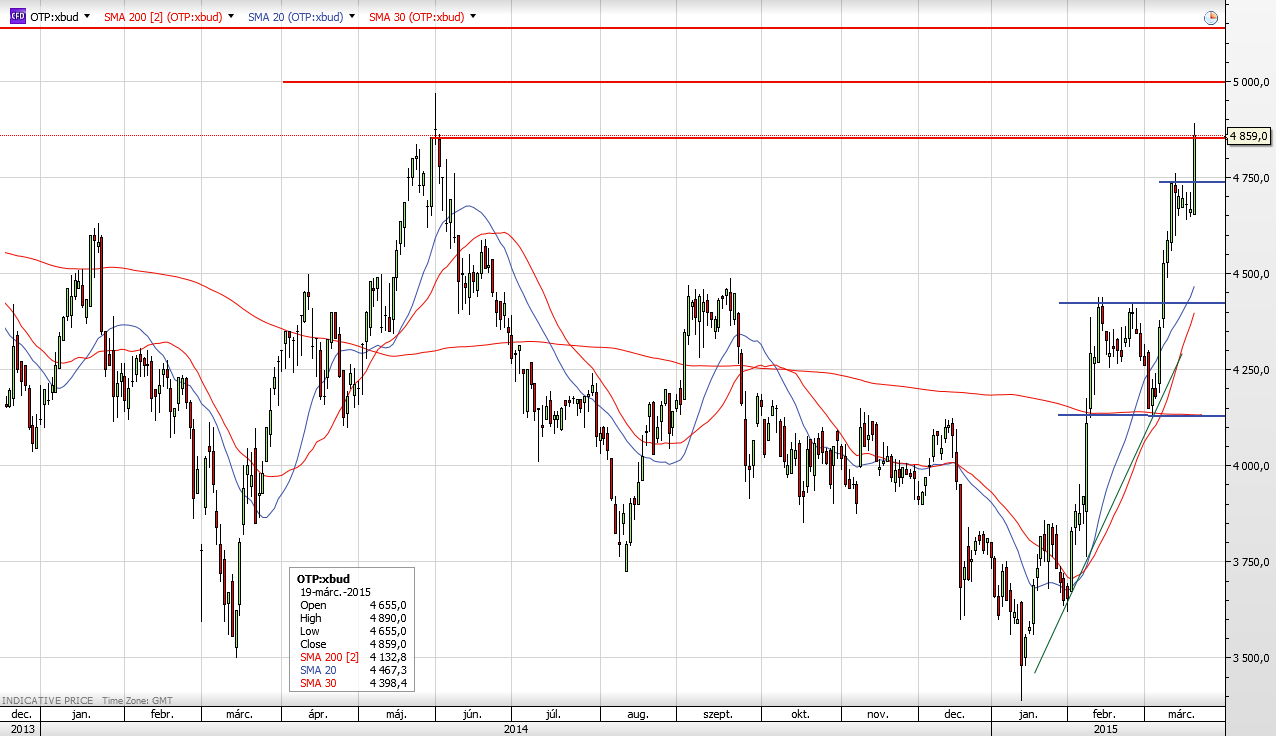Viewport: 1276px width, 736px height.
Task: Click the 3 750,0 price axis label
Action: click(x=1251, y=562)
